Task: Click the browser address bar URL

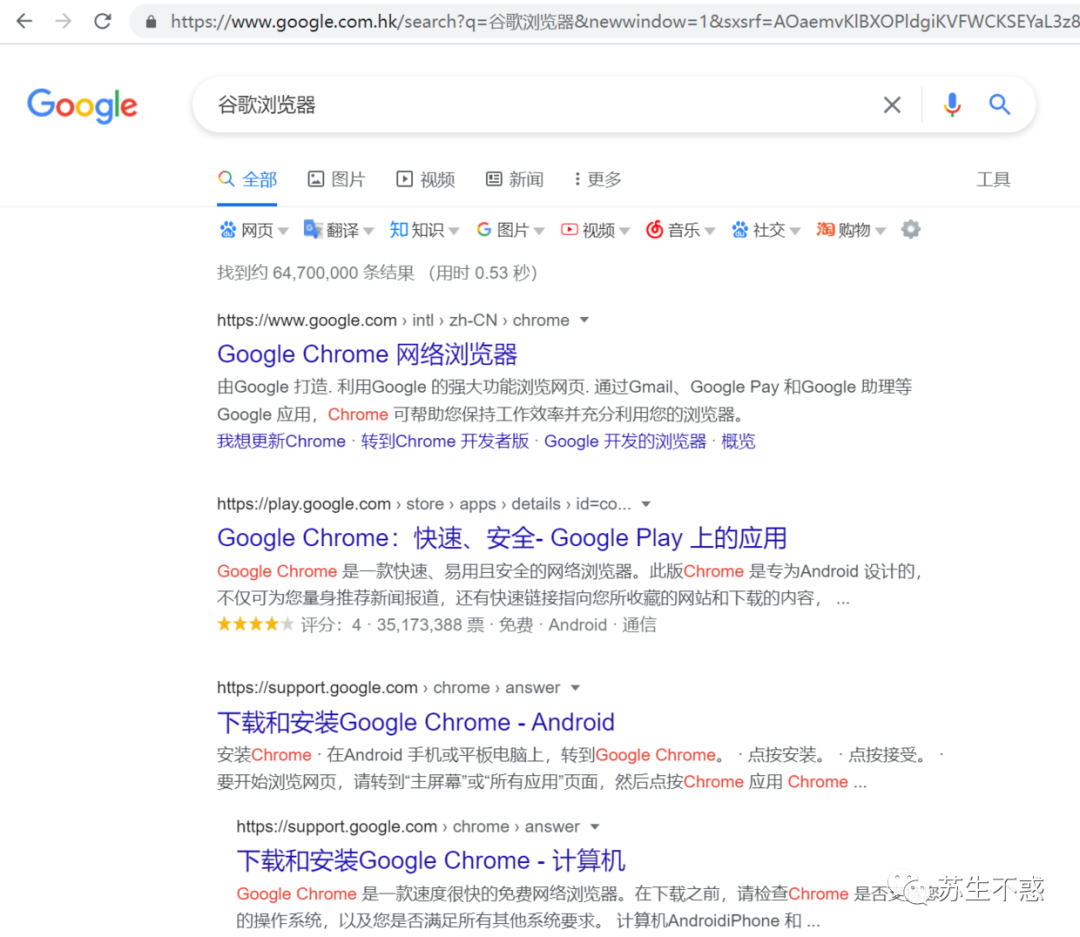Action: pos(624,22)
